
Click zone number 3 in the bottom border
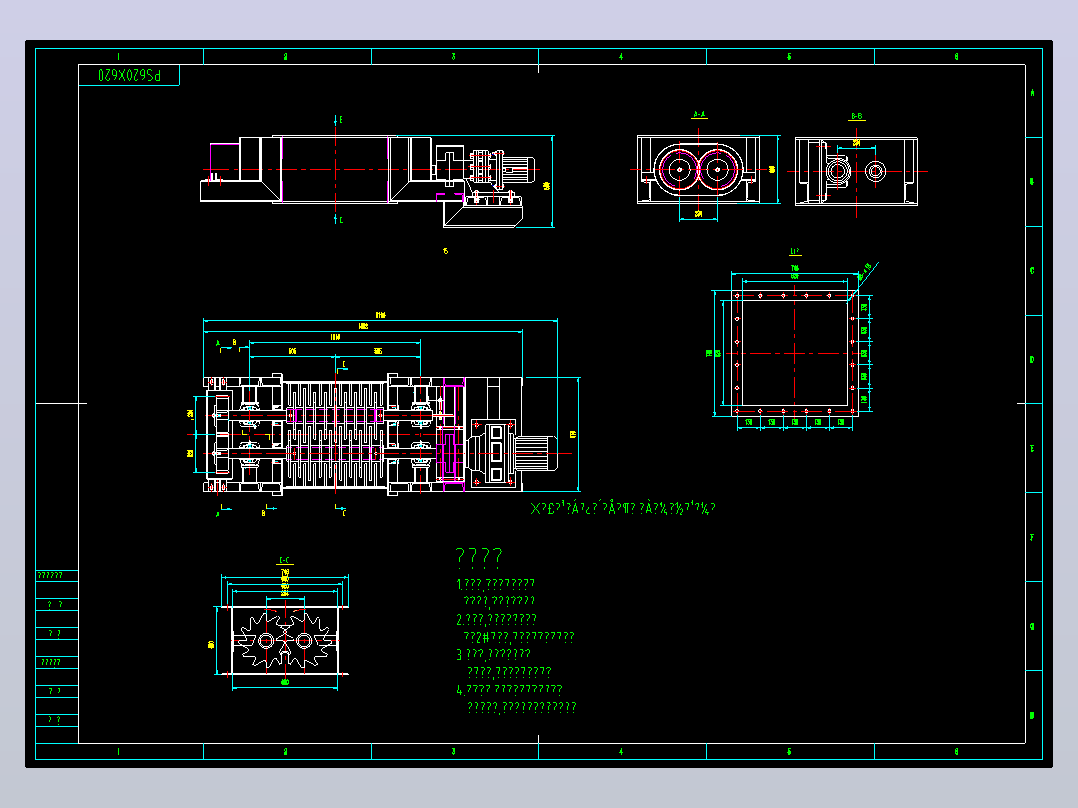tap(454, 752)
